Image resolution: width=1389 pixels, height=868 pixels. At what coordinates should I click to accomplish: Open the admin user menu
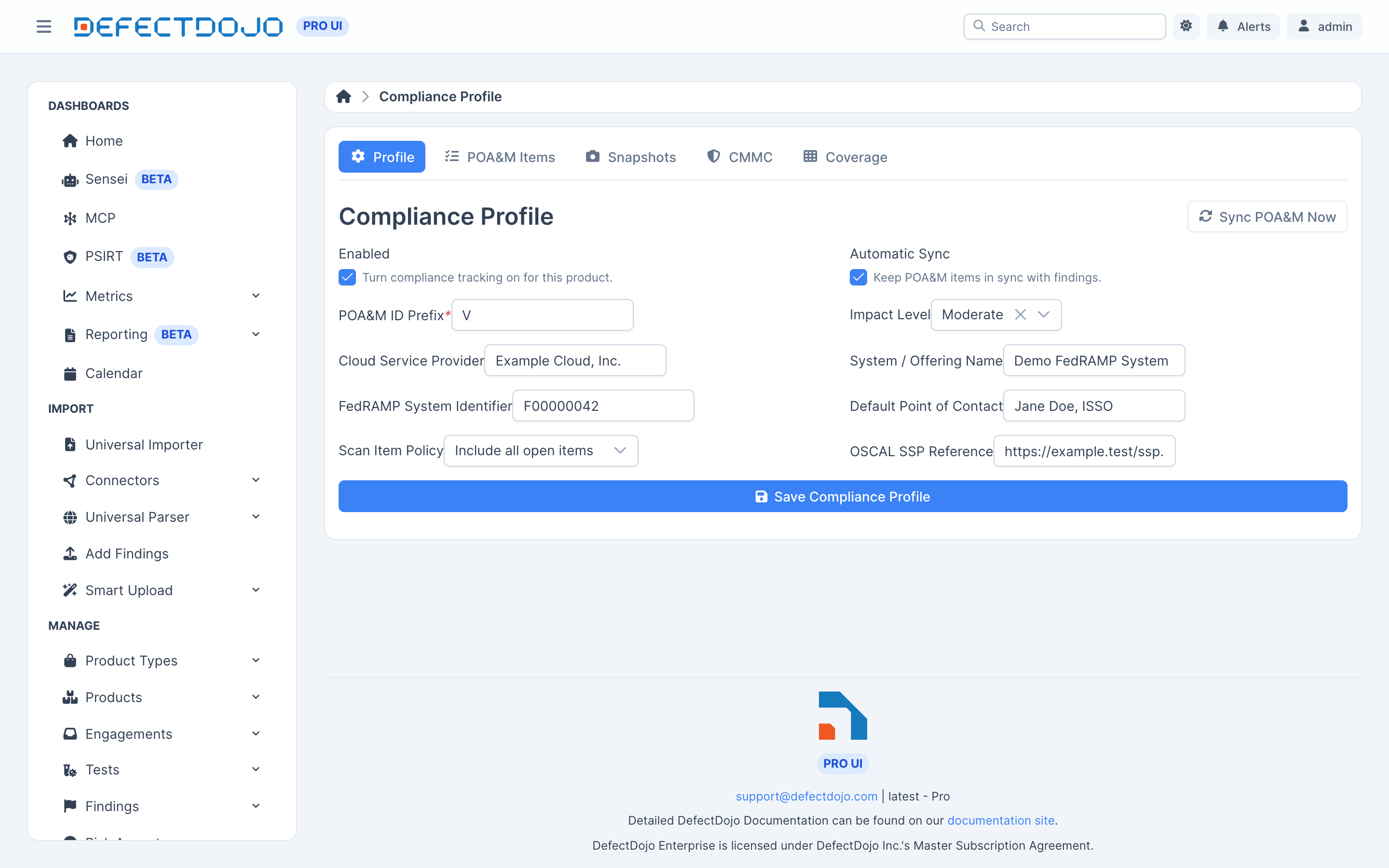[x=1323, y=27]
